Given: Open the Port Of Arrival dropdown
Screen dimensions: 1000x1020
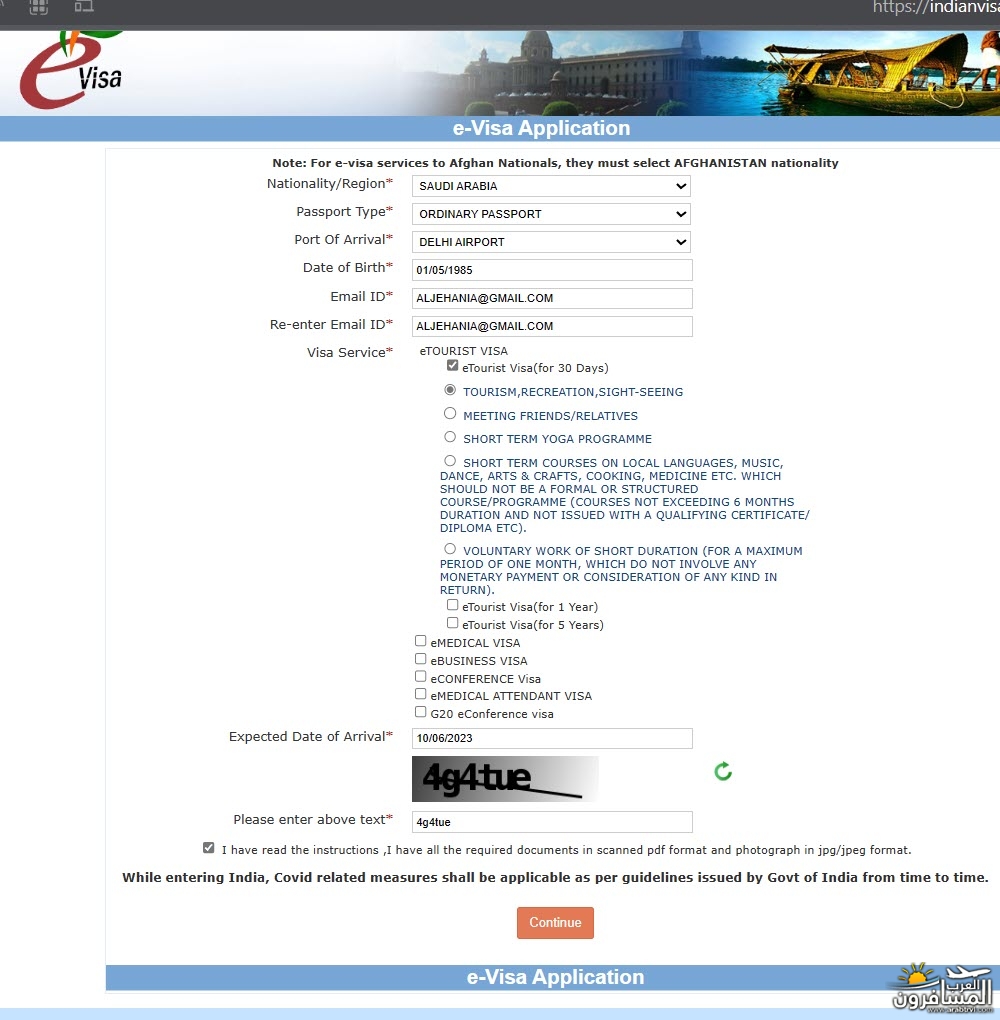Looking at the screenshot, I should 551,242.
